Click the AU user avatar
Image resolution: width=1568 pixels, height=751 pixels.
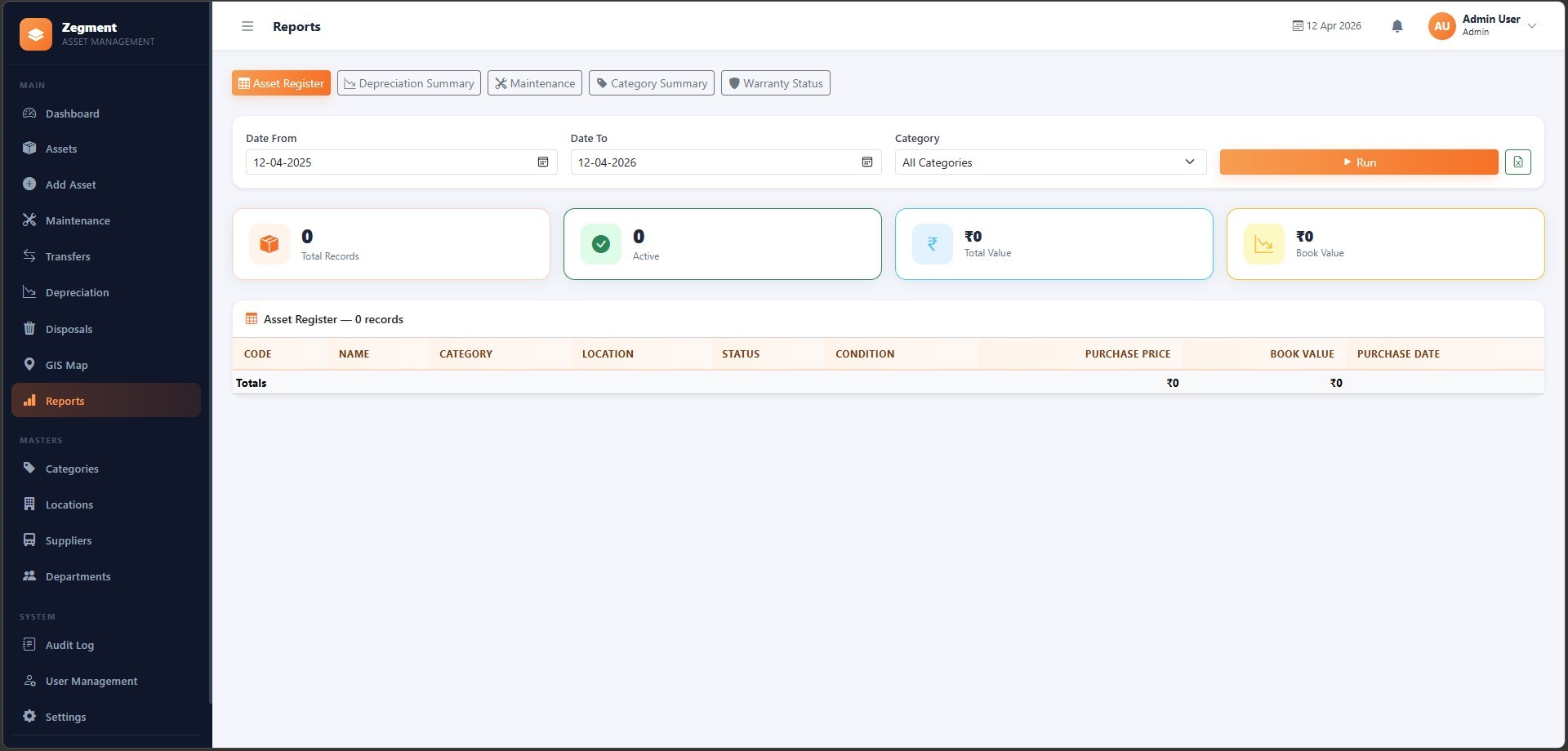point(1442,26)
